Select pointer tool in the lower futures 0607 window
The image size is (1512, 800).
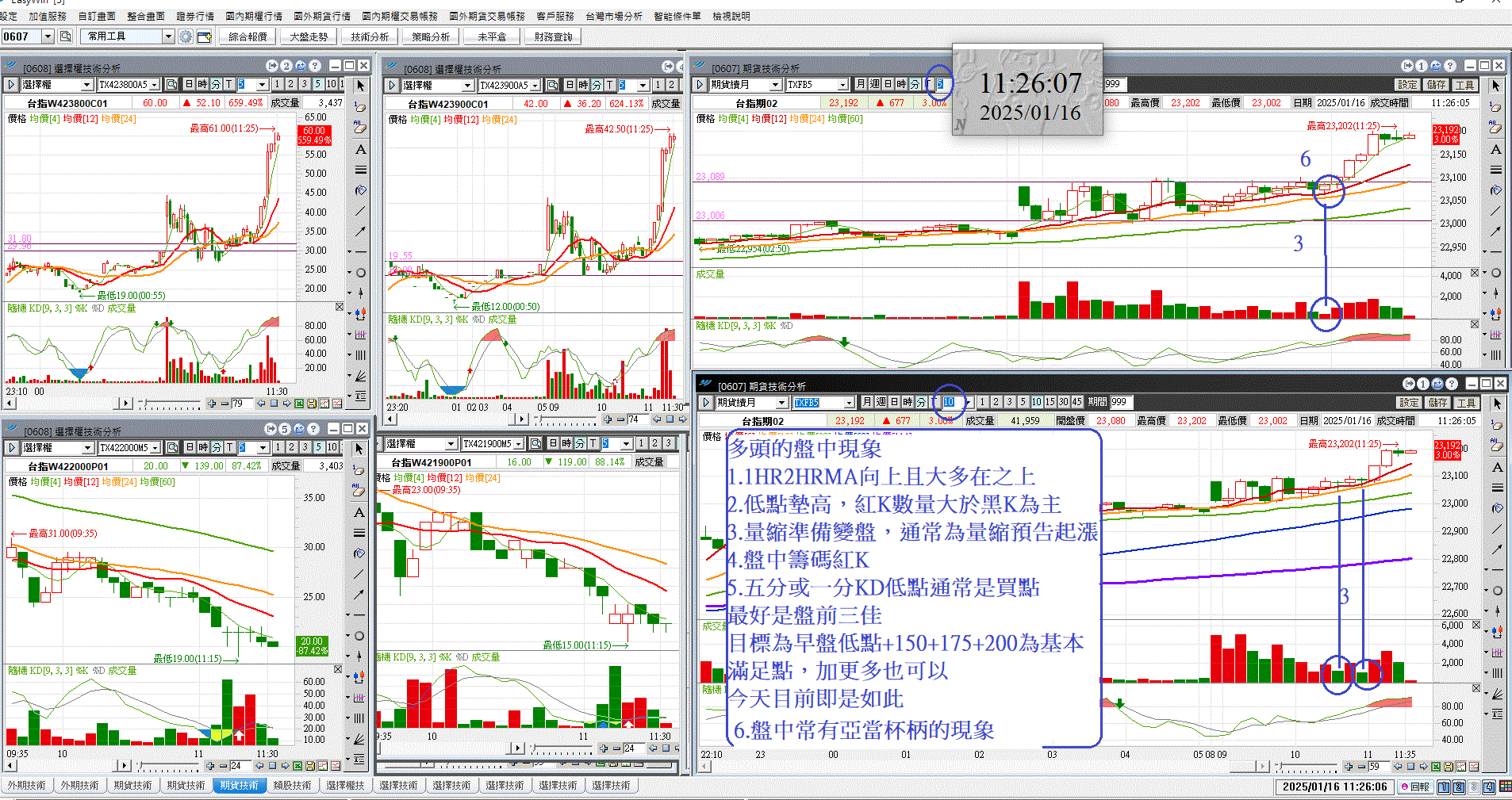coord(1498,404)
